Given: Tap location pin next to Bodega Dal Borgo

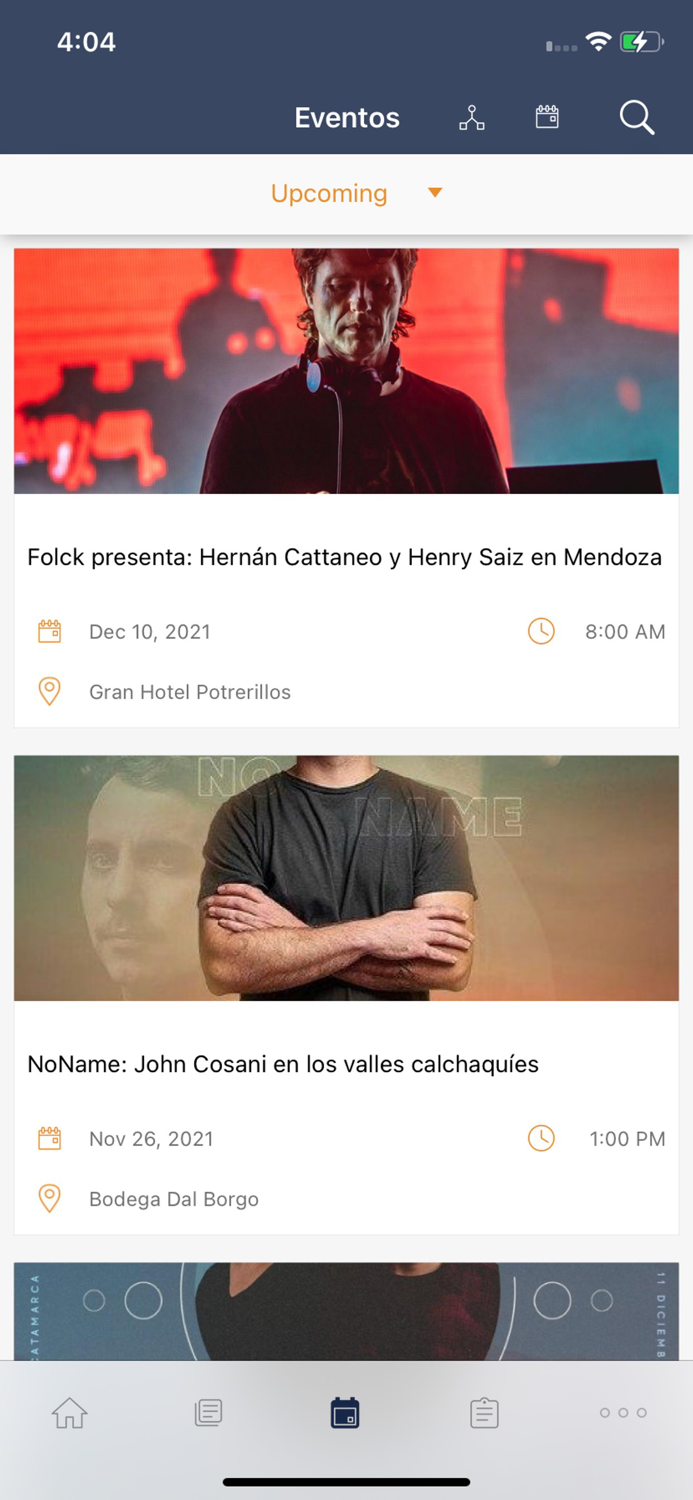Looking at the screenshot, I should pyautogui.click(x=49, y=1199).
